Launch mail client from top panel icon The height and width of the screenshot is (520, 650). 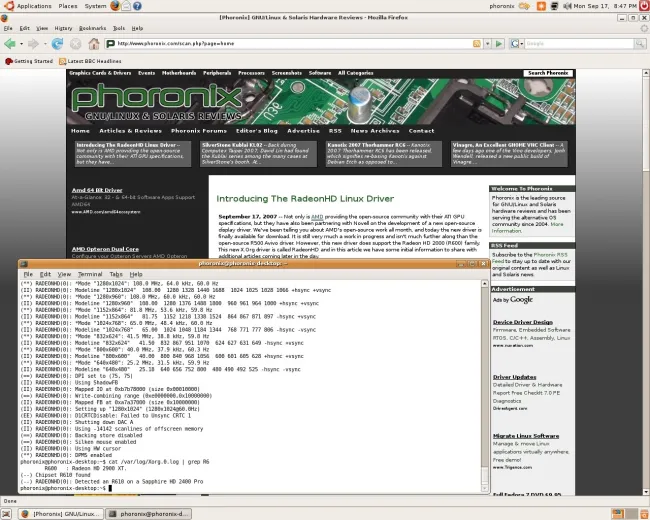point(126,6)
